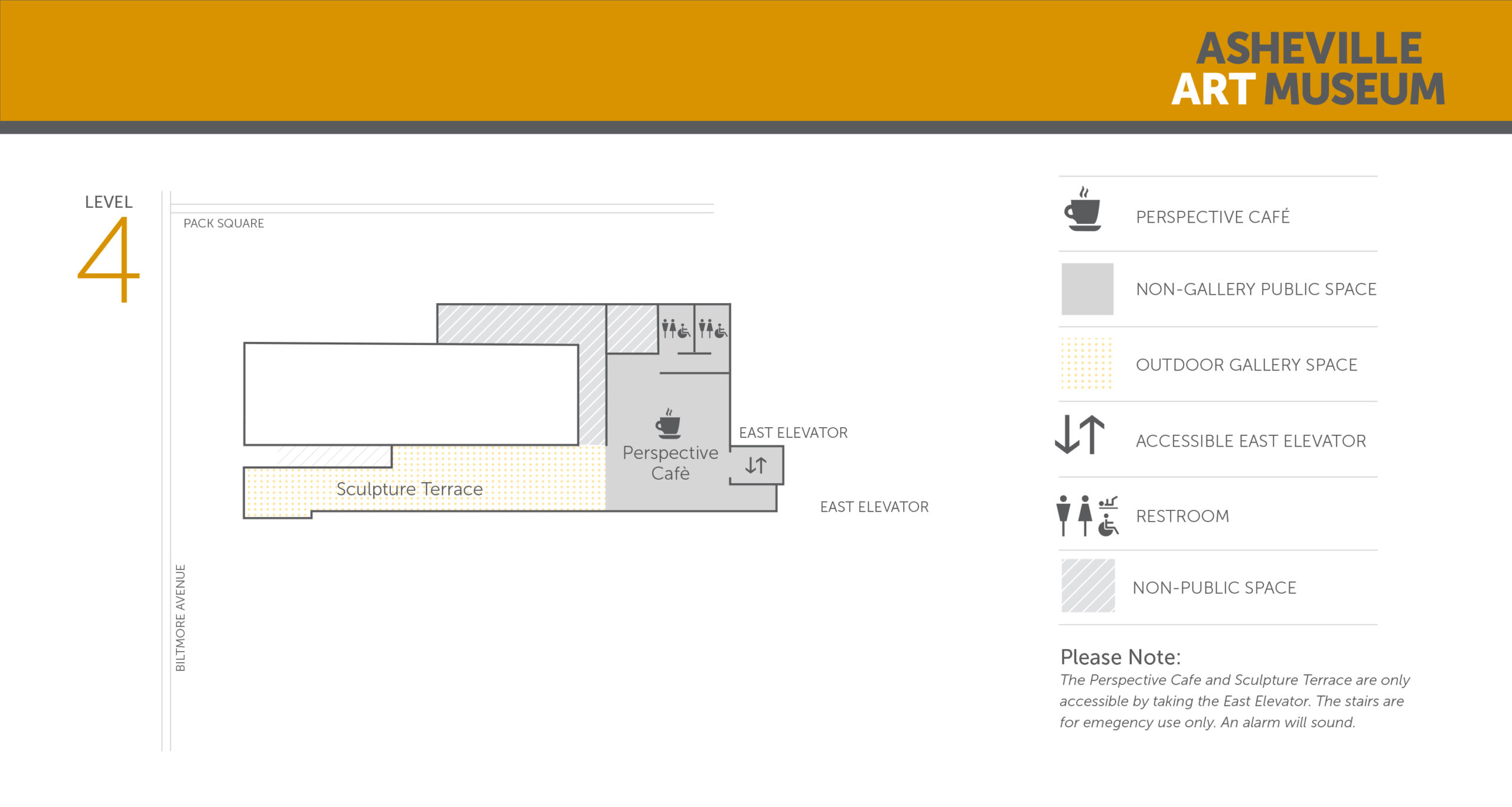The height and width of the screenshot is (807, 1512).
Task: Click the RESTROOM legend label
Action: tap(1182, 516)
